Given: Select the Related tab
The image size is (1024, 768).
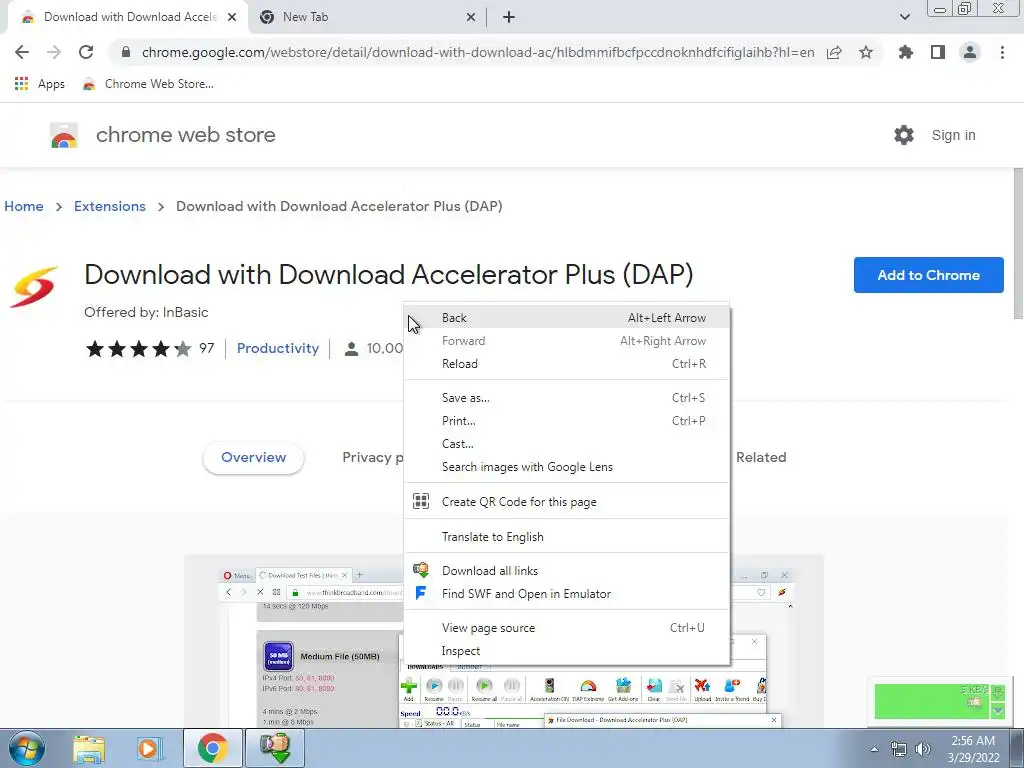Looking at the screenshot, I should [761, 458].
